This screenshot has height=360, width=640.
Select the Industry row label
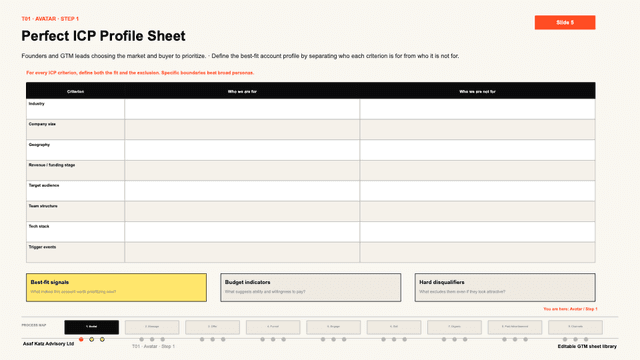point(36,104)
